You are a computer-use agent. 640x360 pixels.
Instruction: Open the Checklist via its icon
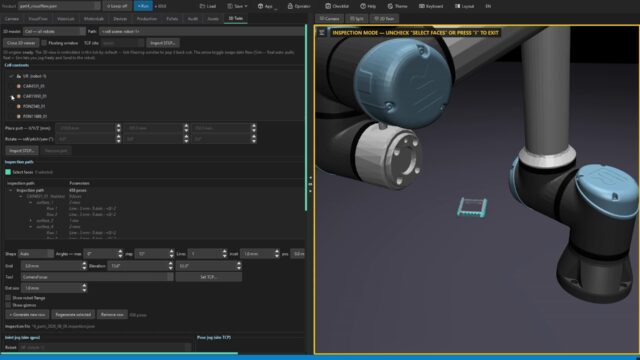328,6
